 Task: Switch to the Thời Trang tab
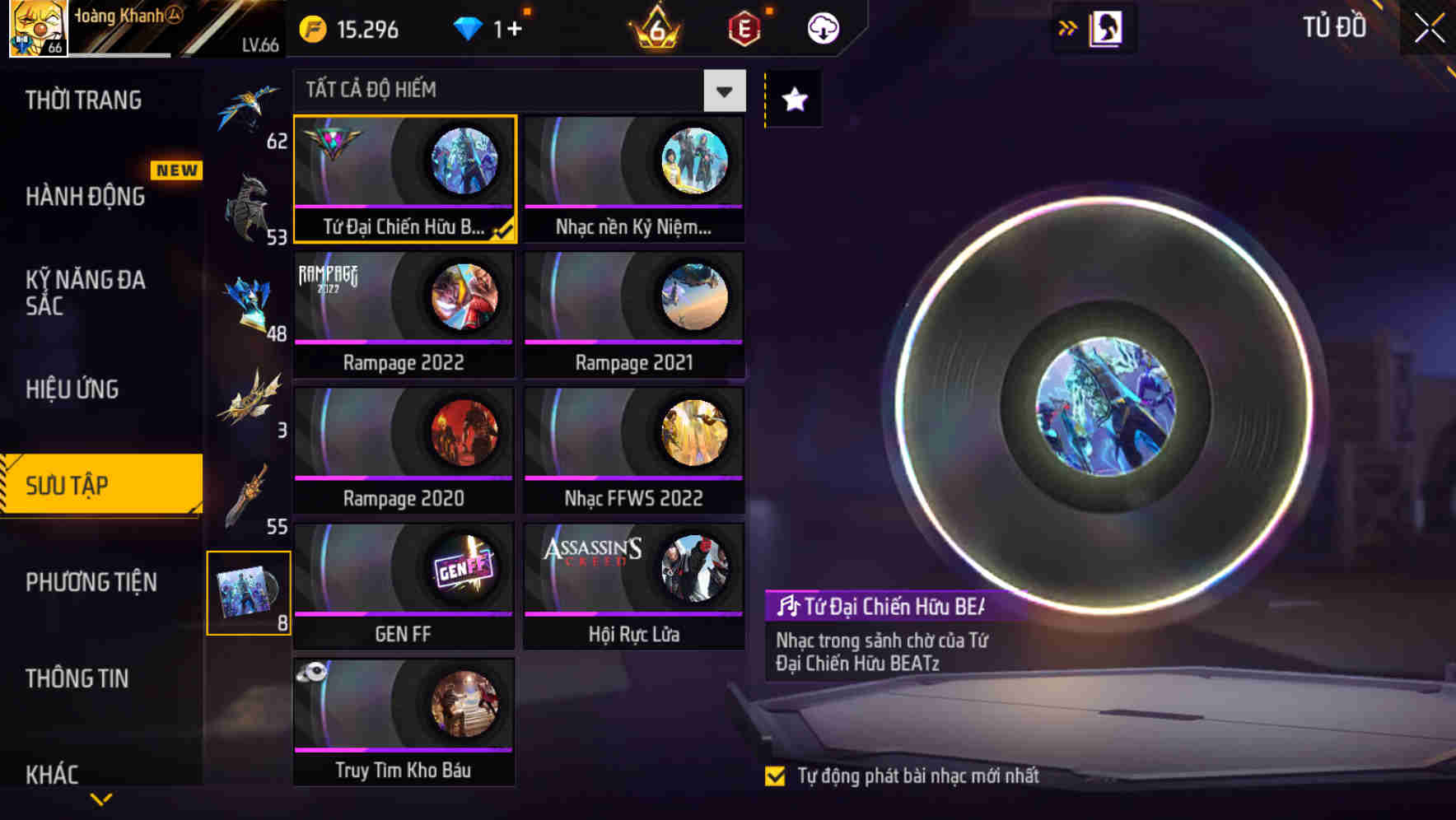83,100
